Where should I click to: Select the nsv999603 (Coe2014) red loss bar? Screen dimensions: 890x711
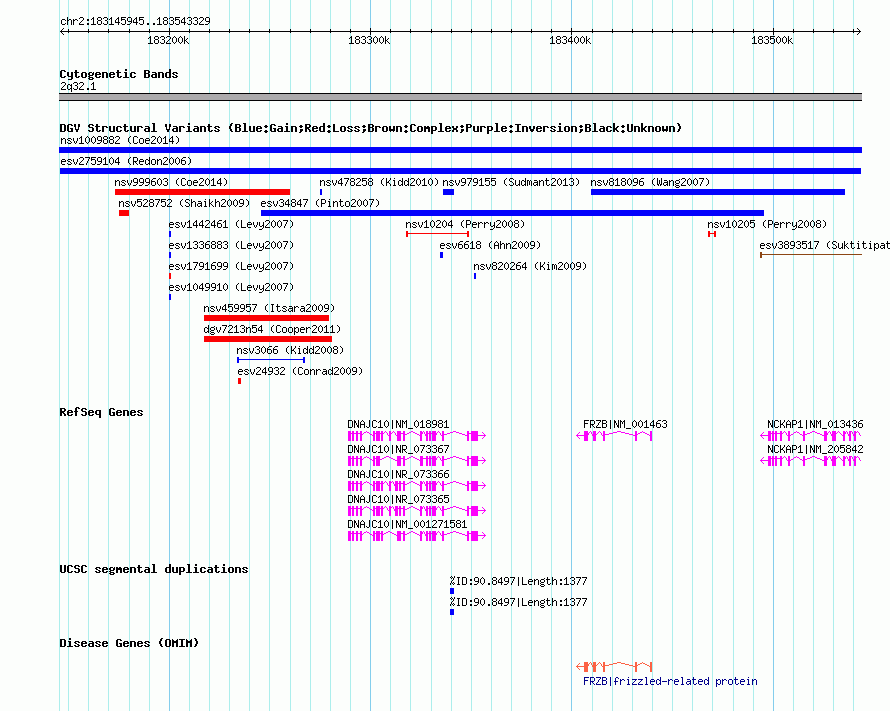[202, 192]
